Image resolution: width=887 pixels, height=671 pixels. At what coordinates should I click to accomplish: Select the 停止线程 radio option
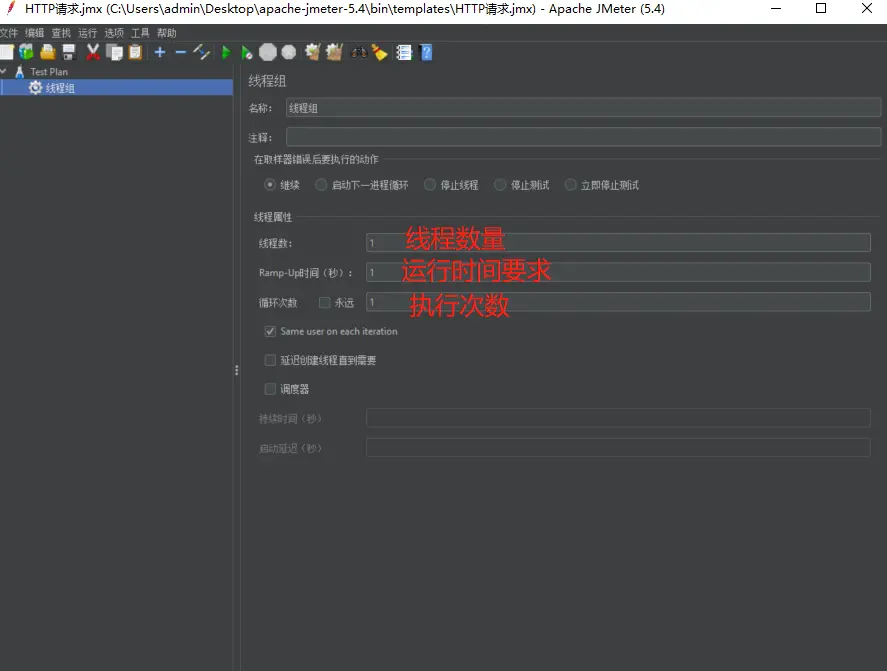pos(430,185)
